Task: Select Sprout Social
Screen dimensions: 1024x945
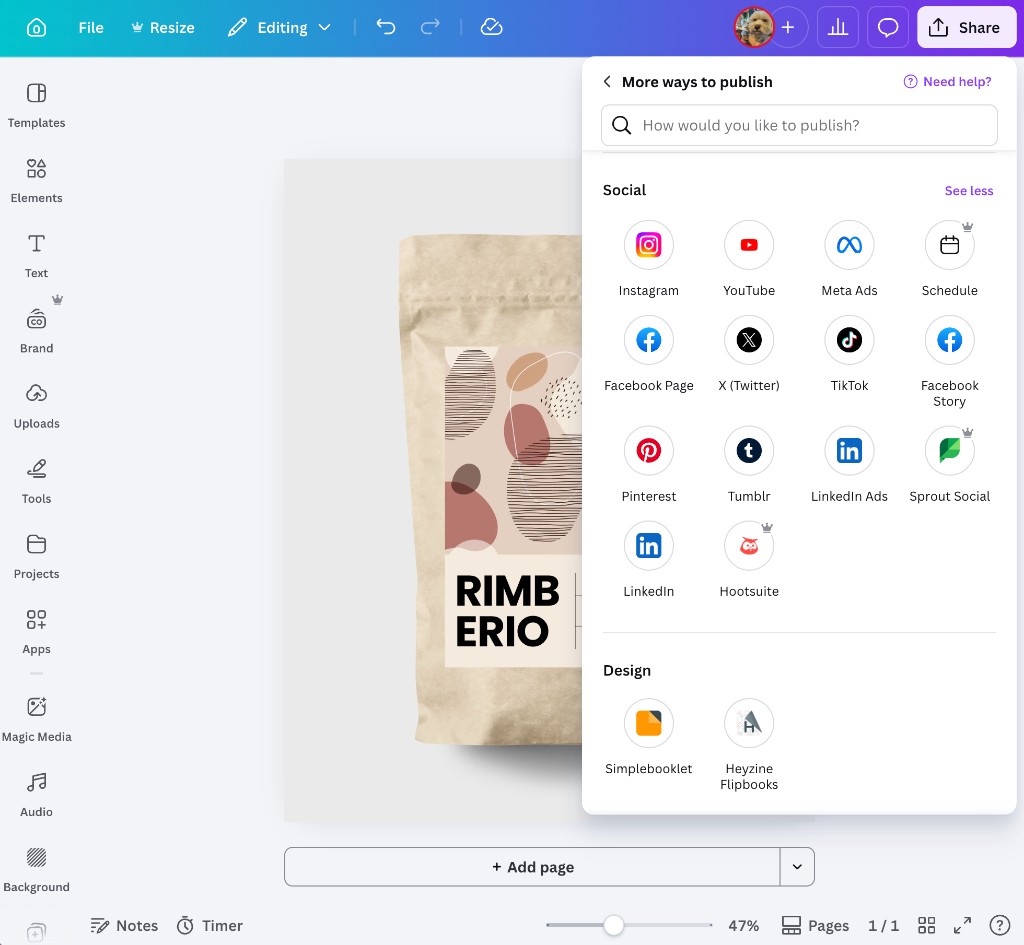Action: pyautogui.click(x=949, y=450)
